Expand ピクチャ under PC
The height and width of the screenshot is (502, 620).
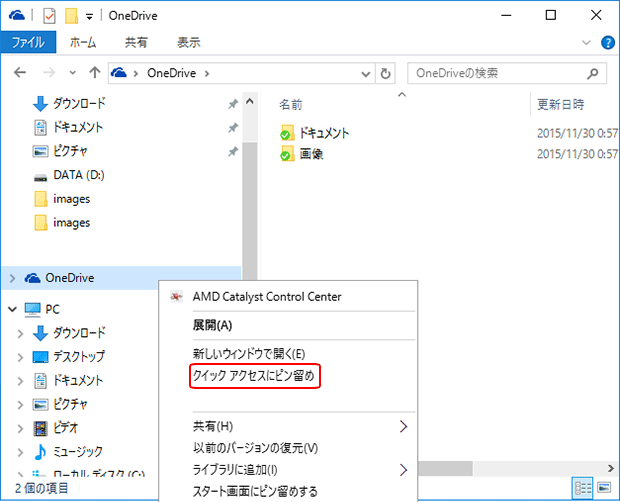coord(20,405)
